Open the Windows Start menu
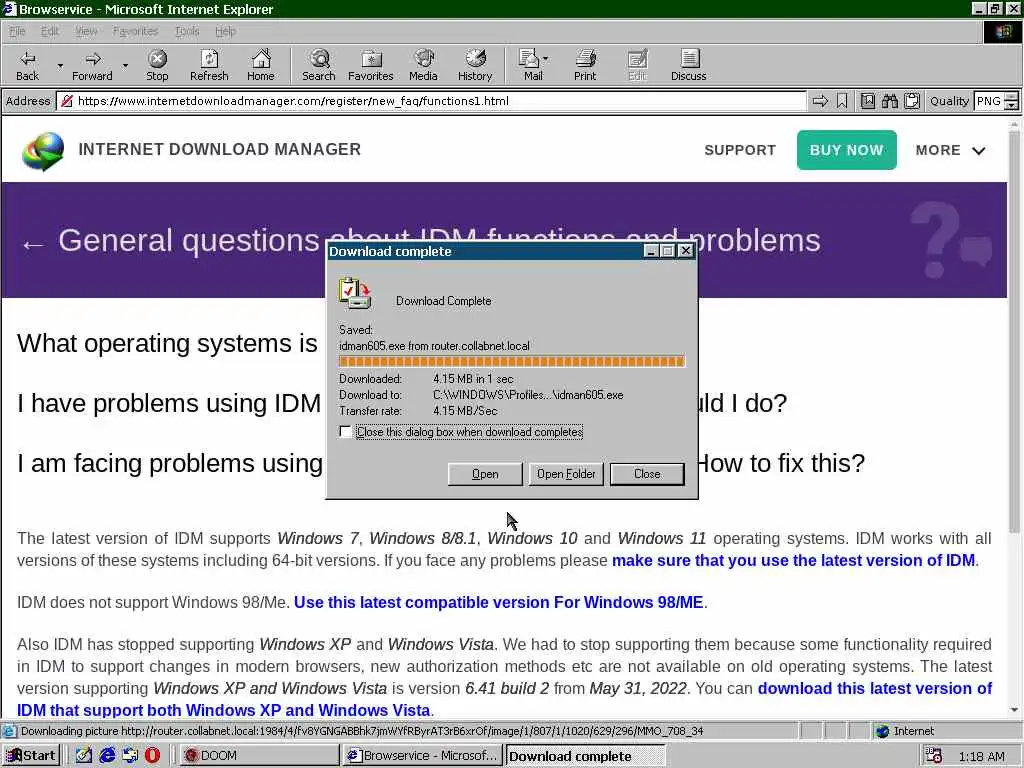This screenshot has height=768, width=1024. 31,756
